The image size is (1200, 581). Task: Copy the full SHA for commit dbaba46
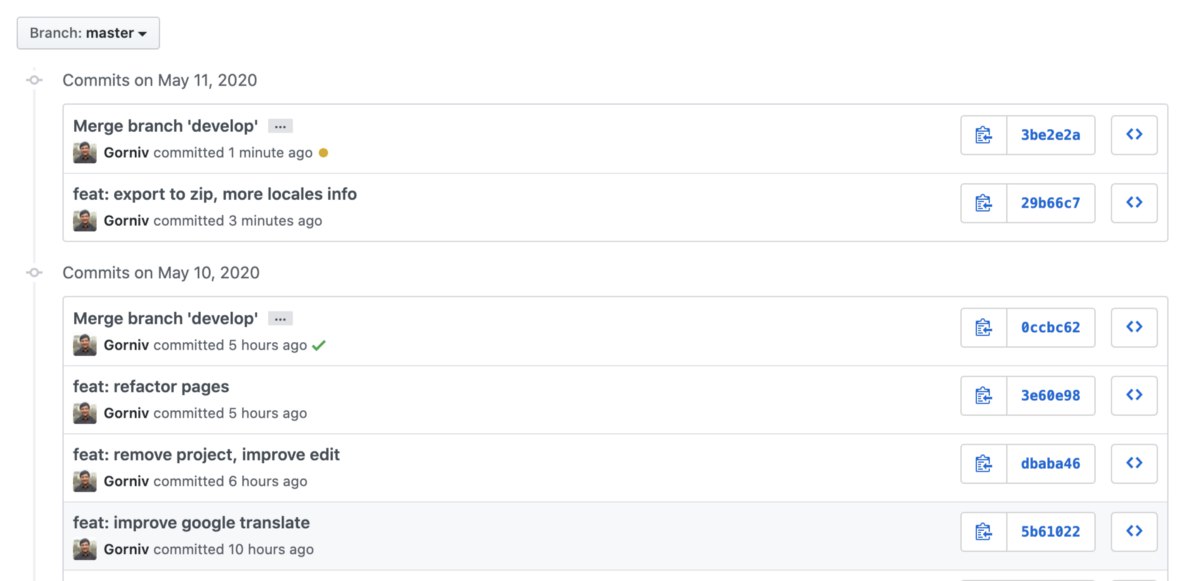click(984, 463)
